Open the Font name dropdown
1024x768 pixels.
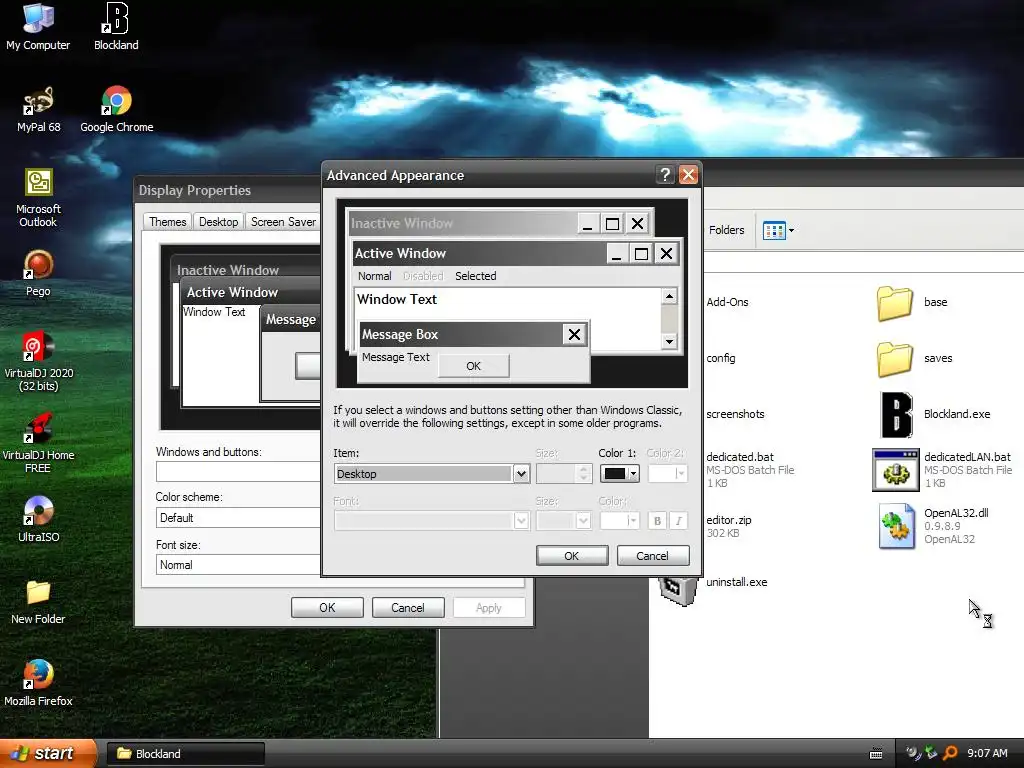pos(431,520)
